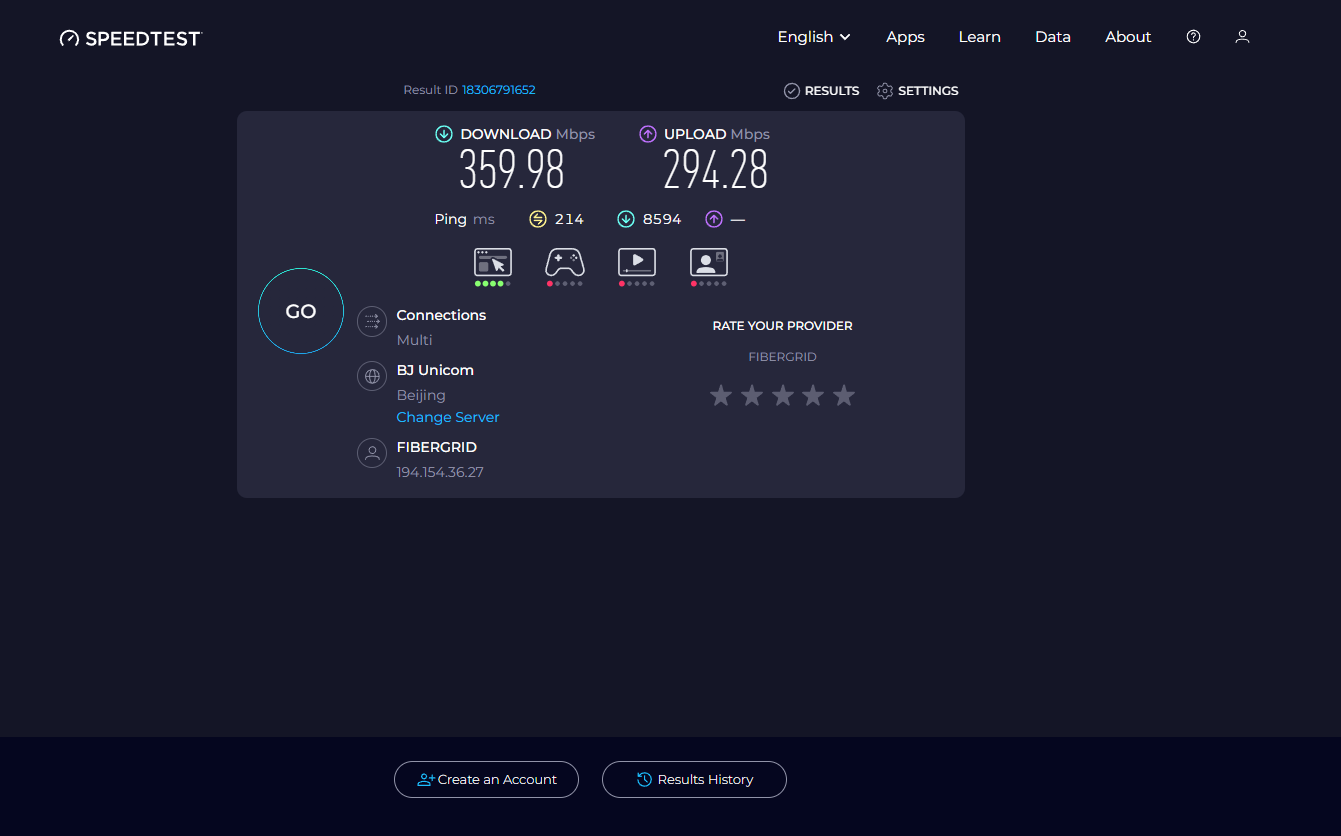Open the Result ID 18306791652 link
The image size is (1341, 836).
point(498,89)
